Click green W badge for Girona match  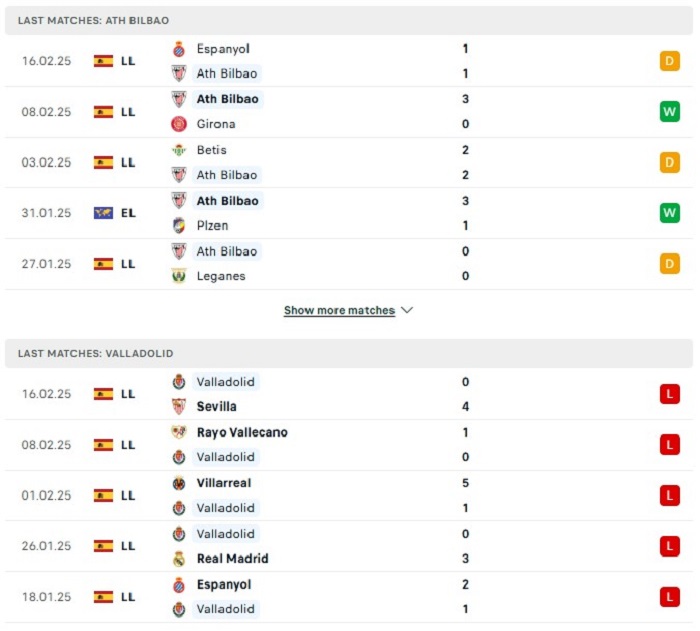pyautogui.click(x=670, y=112)
